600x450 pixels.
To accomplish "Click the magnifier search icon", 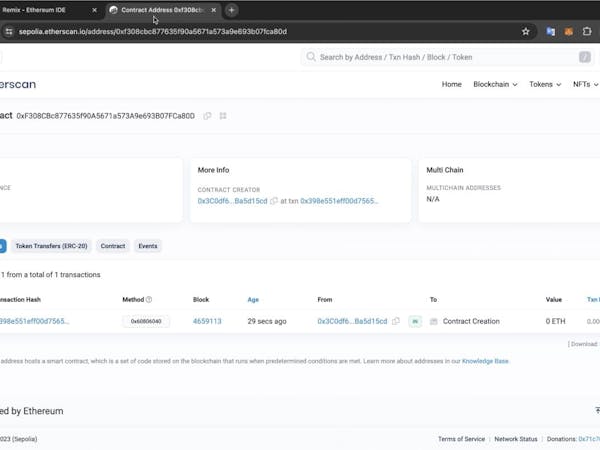I will pos(311,57).
